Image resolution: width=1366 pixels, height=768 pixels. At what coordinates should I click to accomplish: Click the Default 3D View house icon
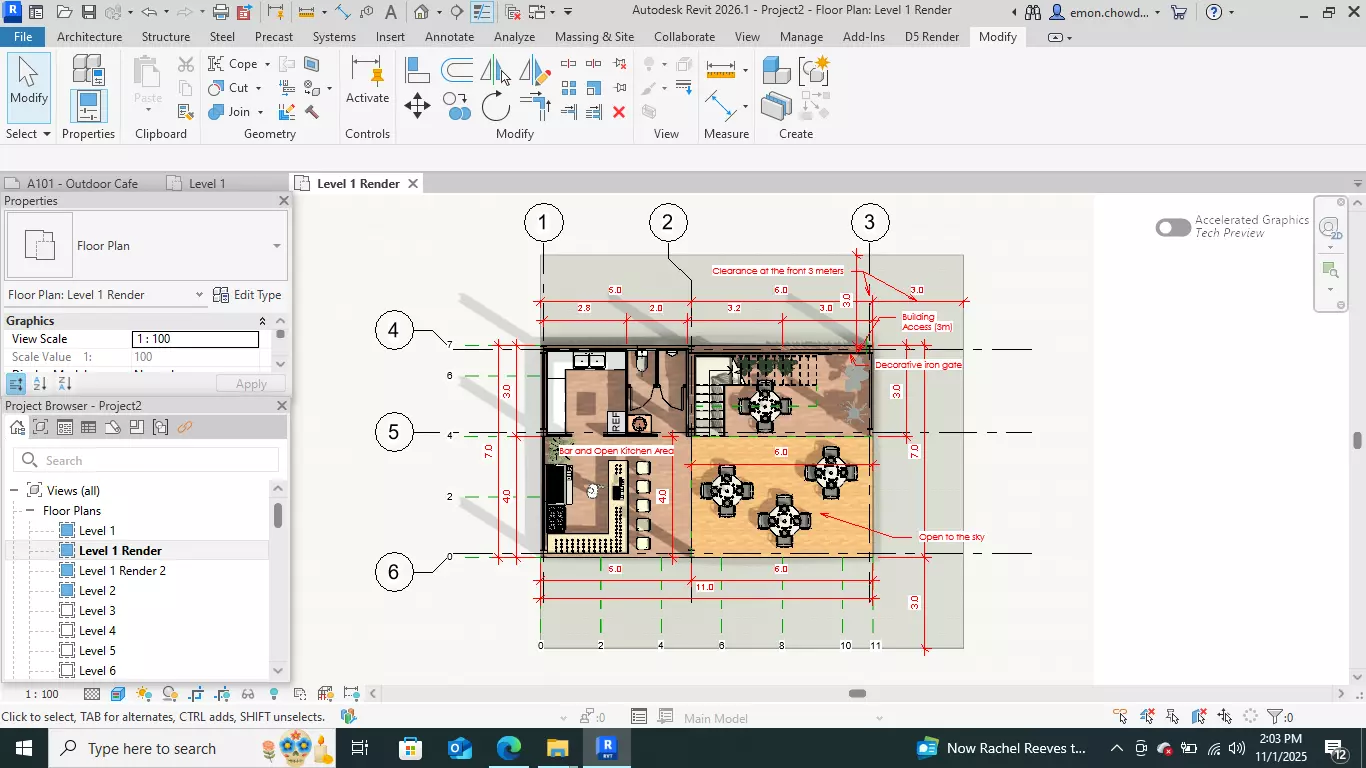tap(421, 12)
